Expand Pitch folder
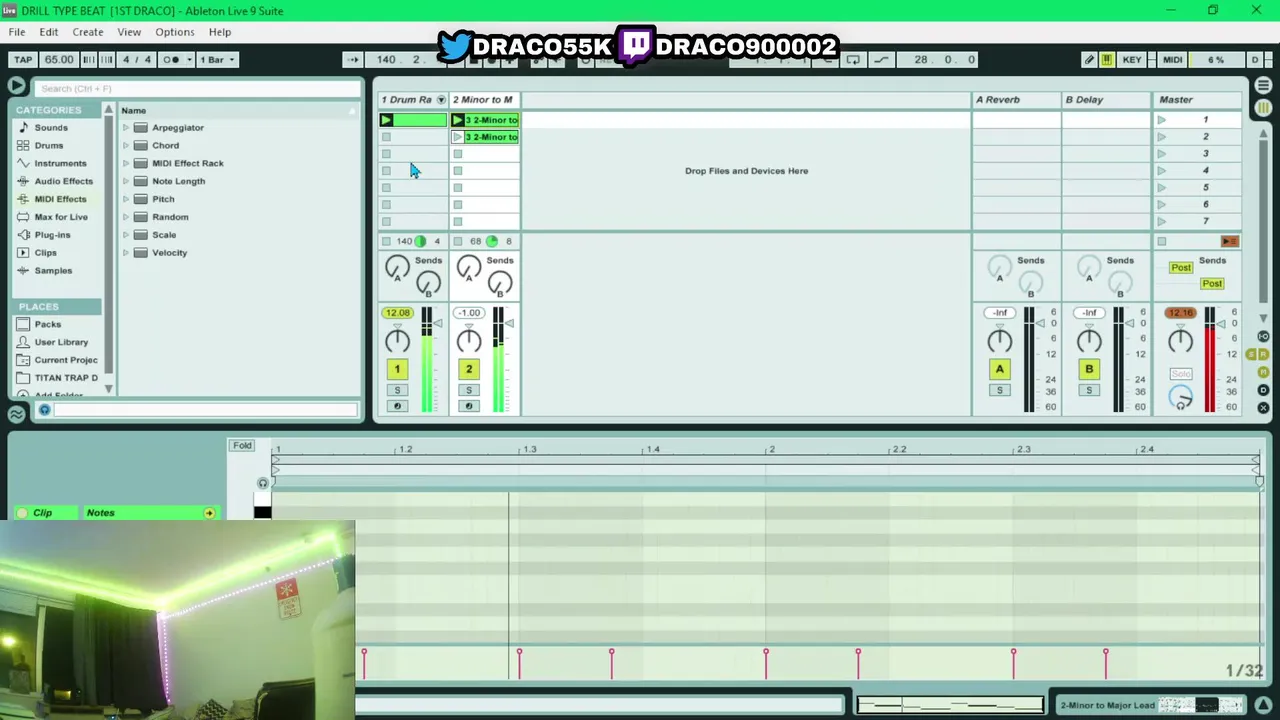Screen dimensions: 1280x720 coord(126,200)
